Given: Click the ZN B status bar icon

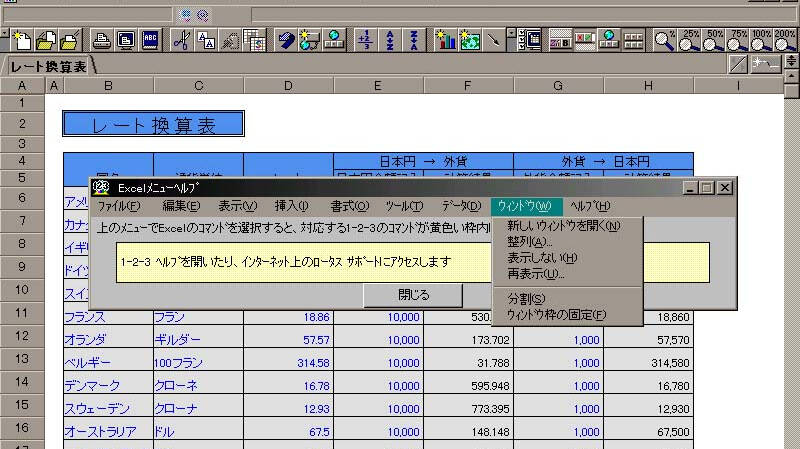Looking at the screenshot, I should [560, 40].
